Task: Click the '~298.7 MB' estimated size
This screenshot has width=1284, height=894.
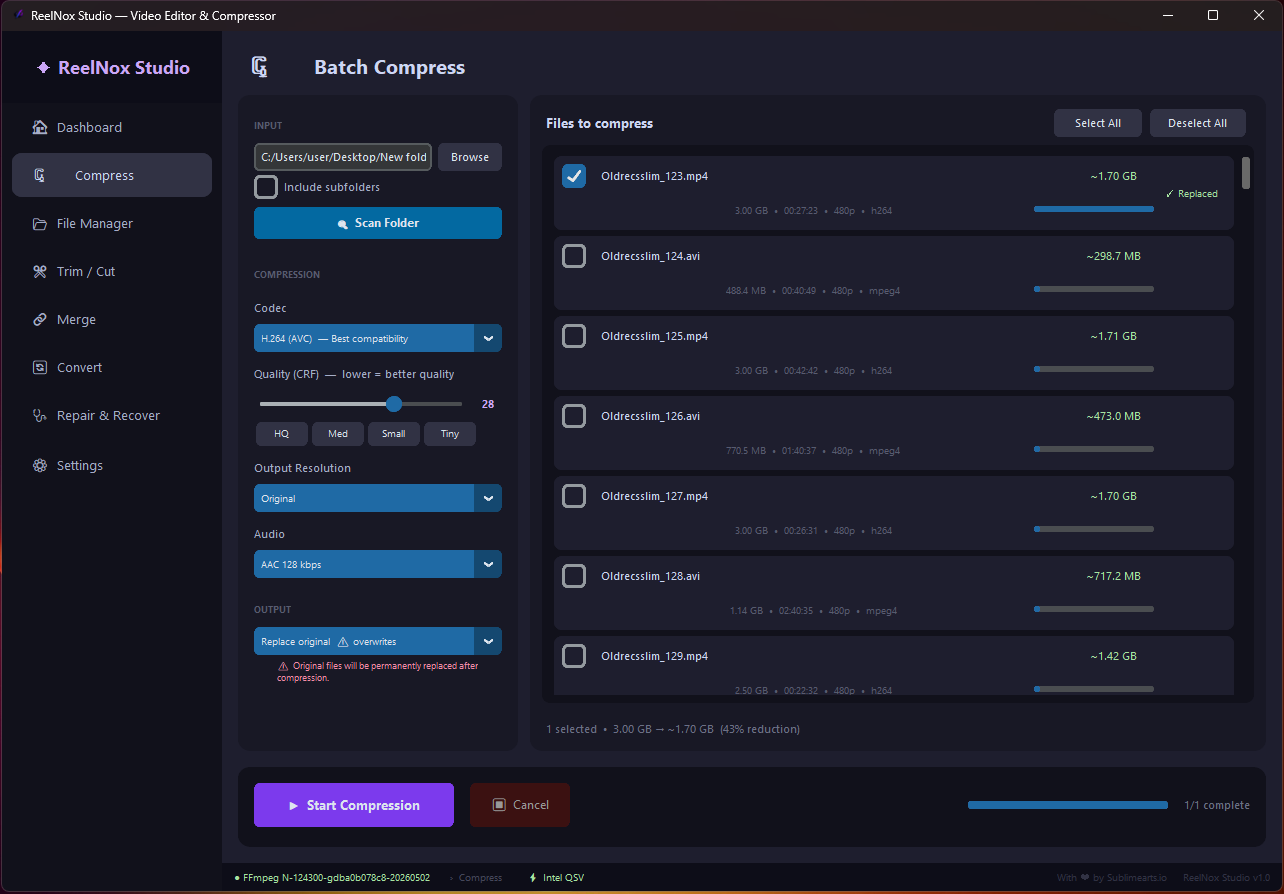Action: point(1113,256)
